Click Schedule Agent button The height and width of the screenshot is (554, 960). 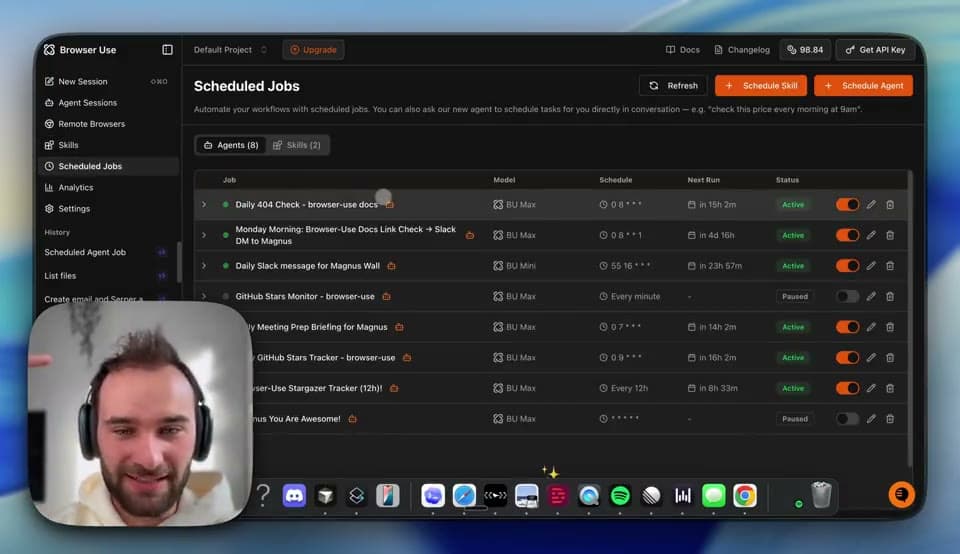863,86
